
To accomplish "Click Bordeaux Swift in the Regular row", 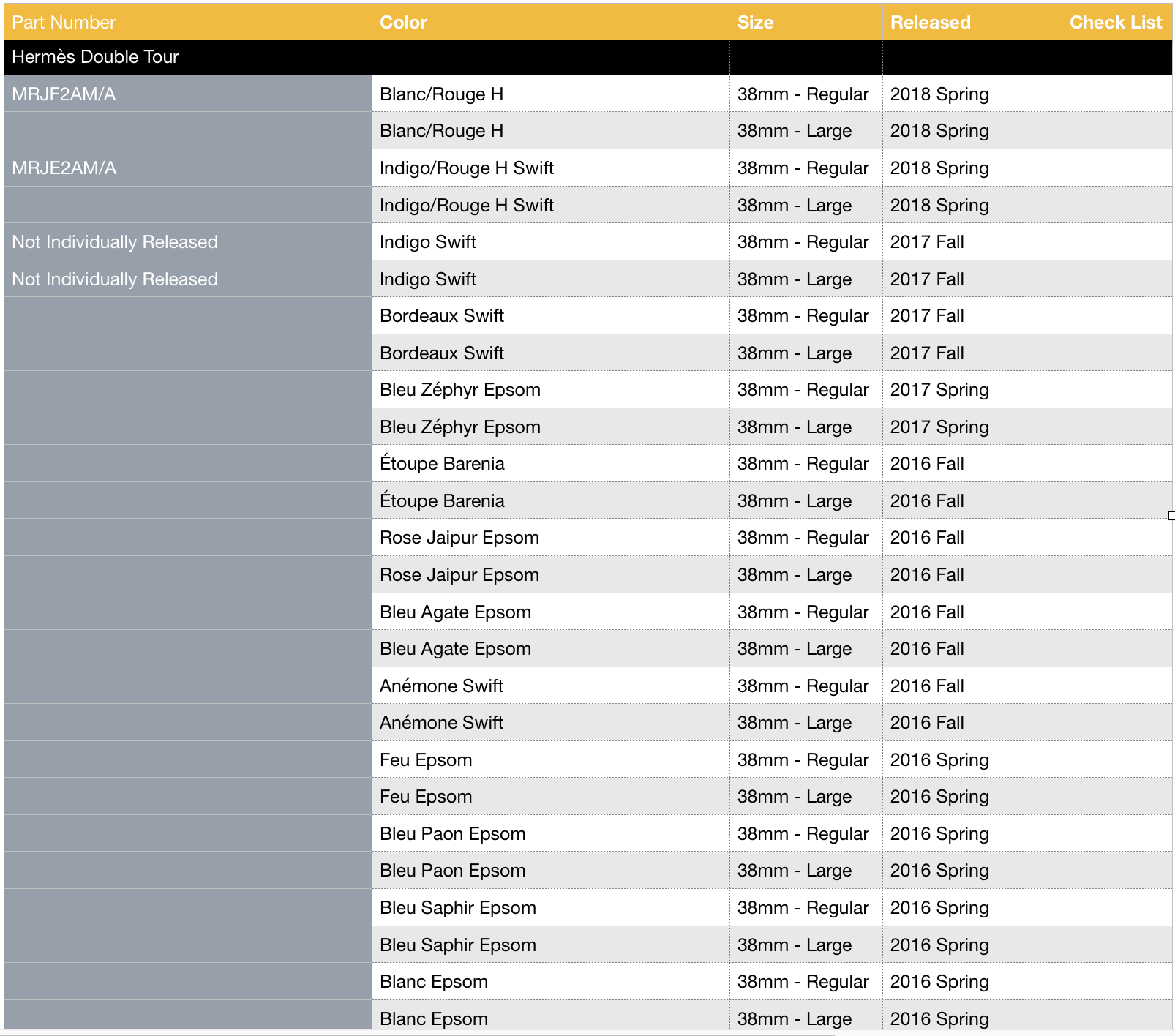I will coord(442,316).
